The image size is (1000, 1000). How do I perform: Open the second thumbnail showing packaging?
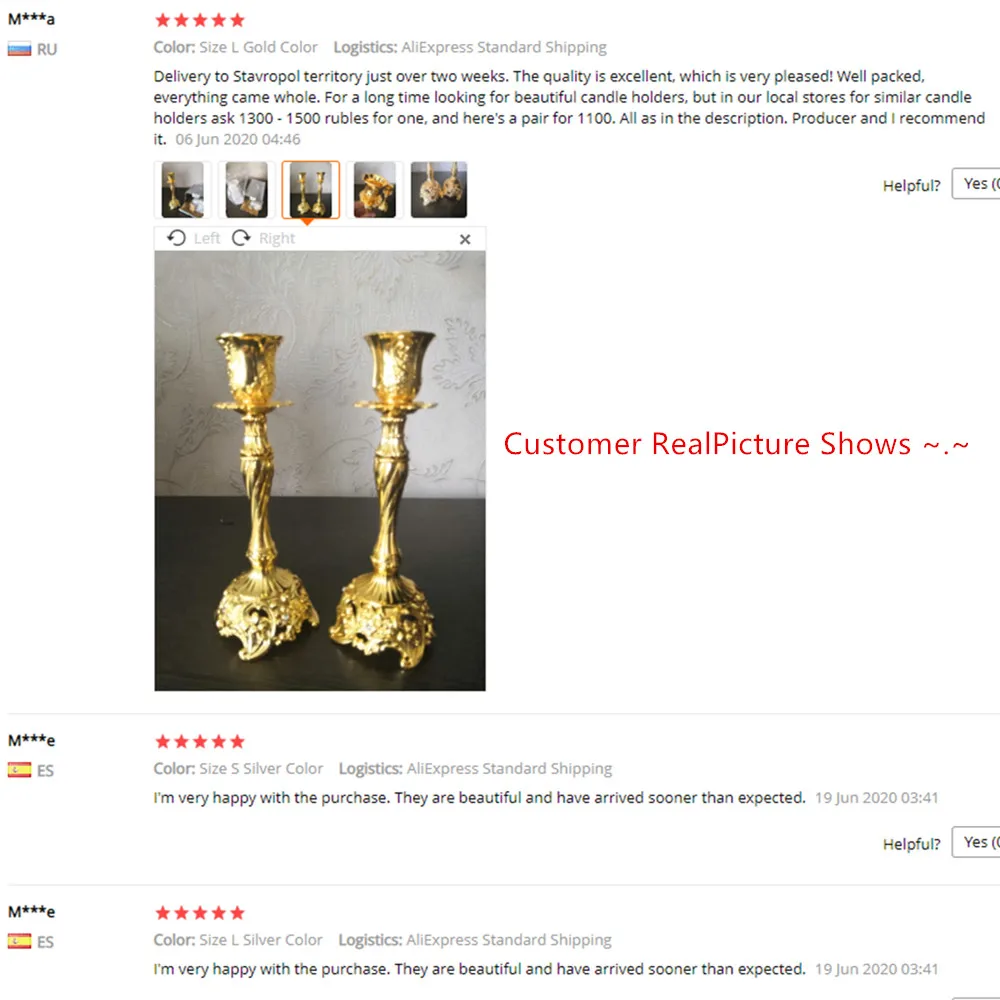point(247,189)
